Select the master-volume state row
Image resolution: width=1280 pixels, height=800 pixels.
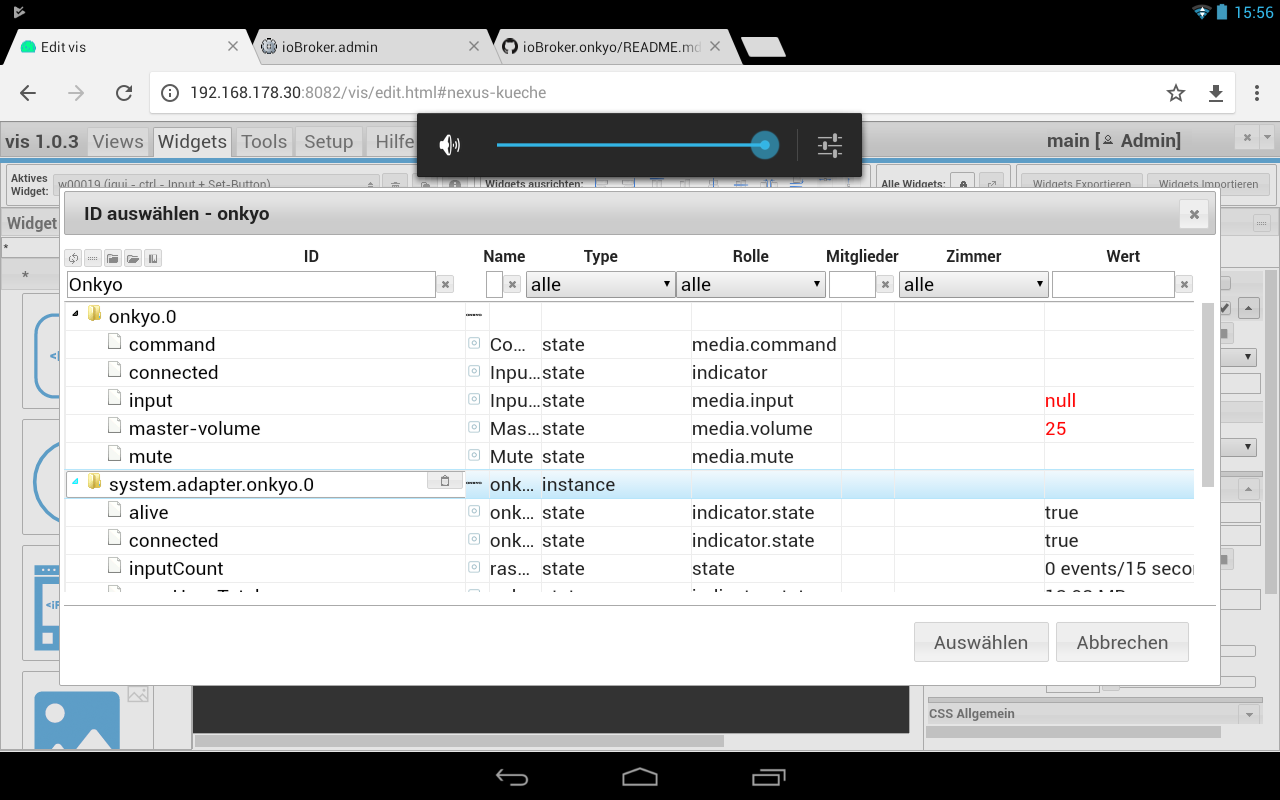(630, 428)
